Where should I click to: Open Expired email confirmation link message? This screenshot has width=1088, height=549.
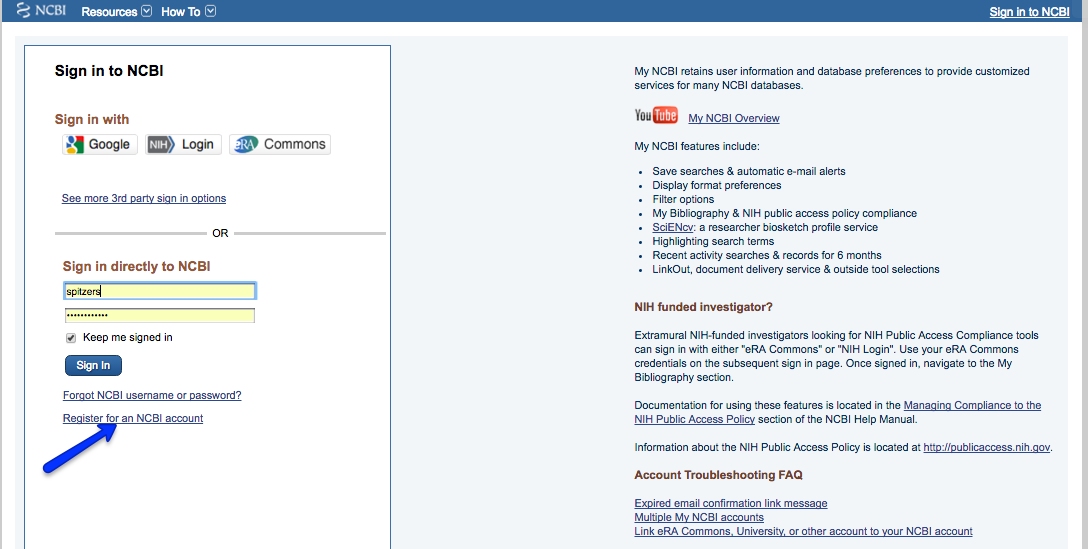pos(731,503)
